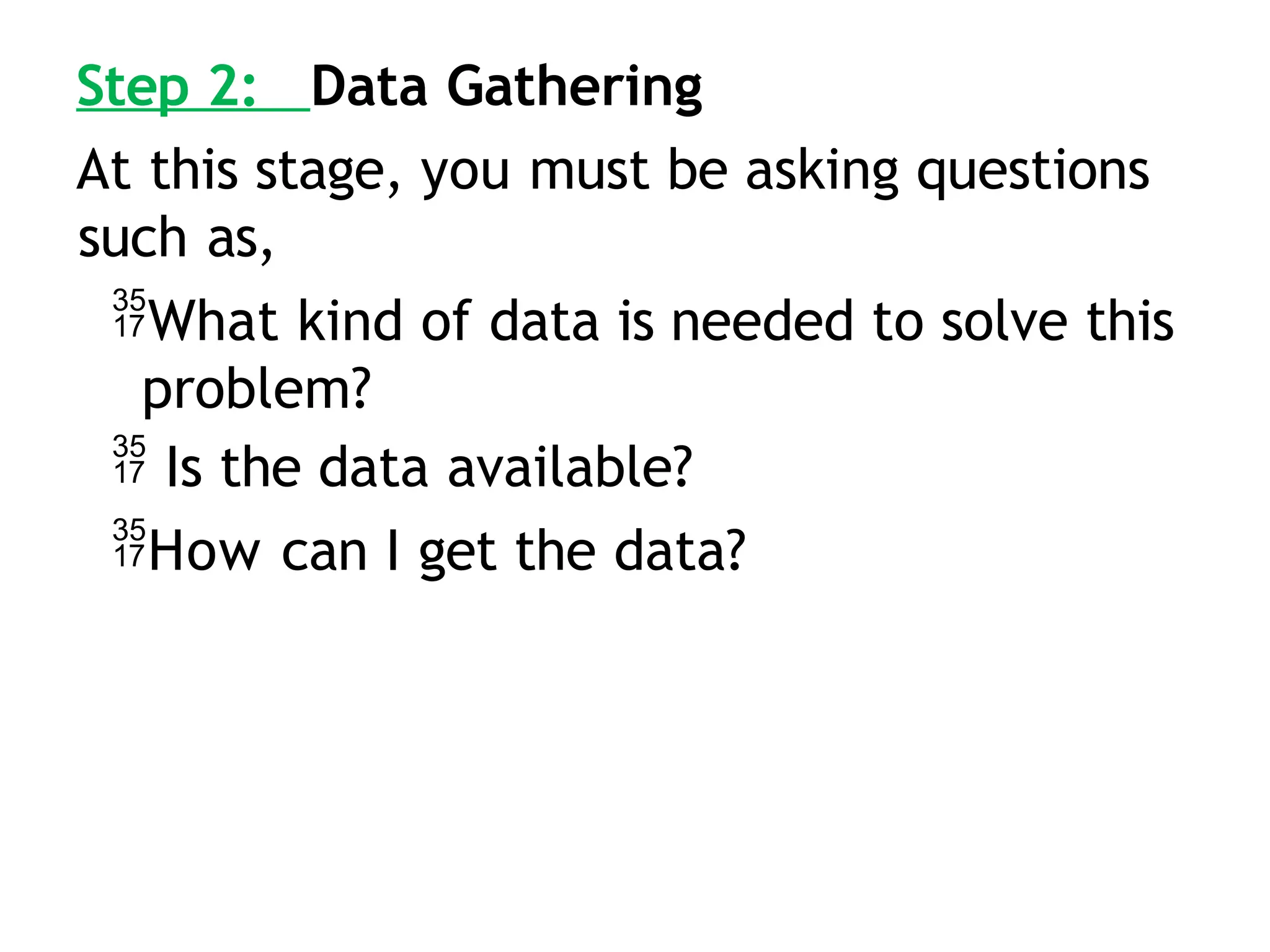Click the "Is the data available?" bullet text
Viewport: 1270px width, 952px height.
[x=429, y=467]
